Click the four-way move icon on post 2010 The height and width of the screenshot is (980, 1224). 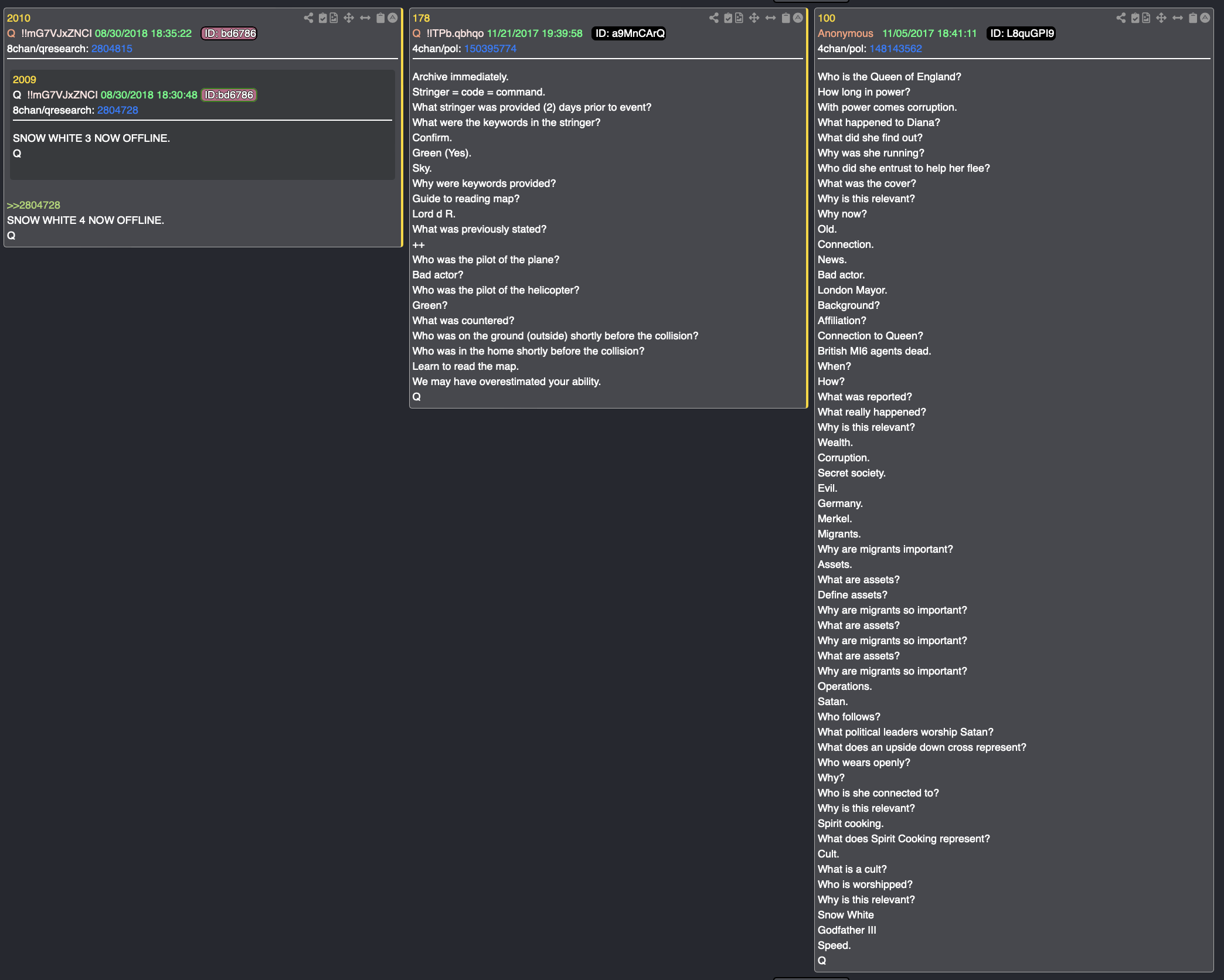pos(349,18)
